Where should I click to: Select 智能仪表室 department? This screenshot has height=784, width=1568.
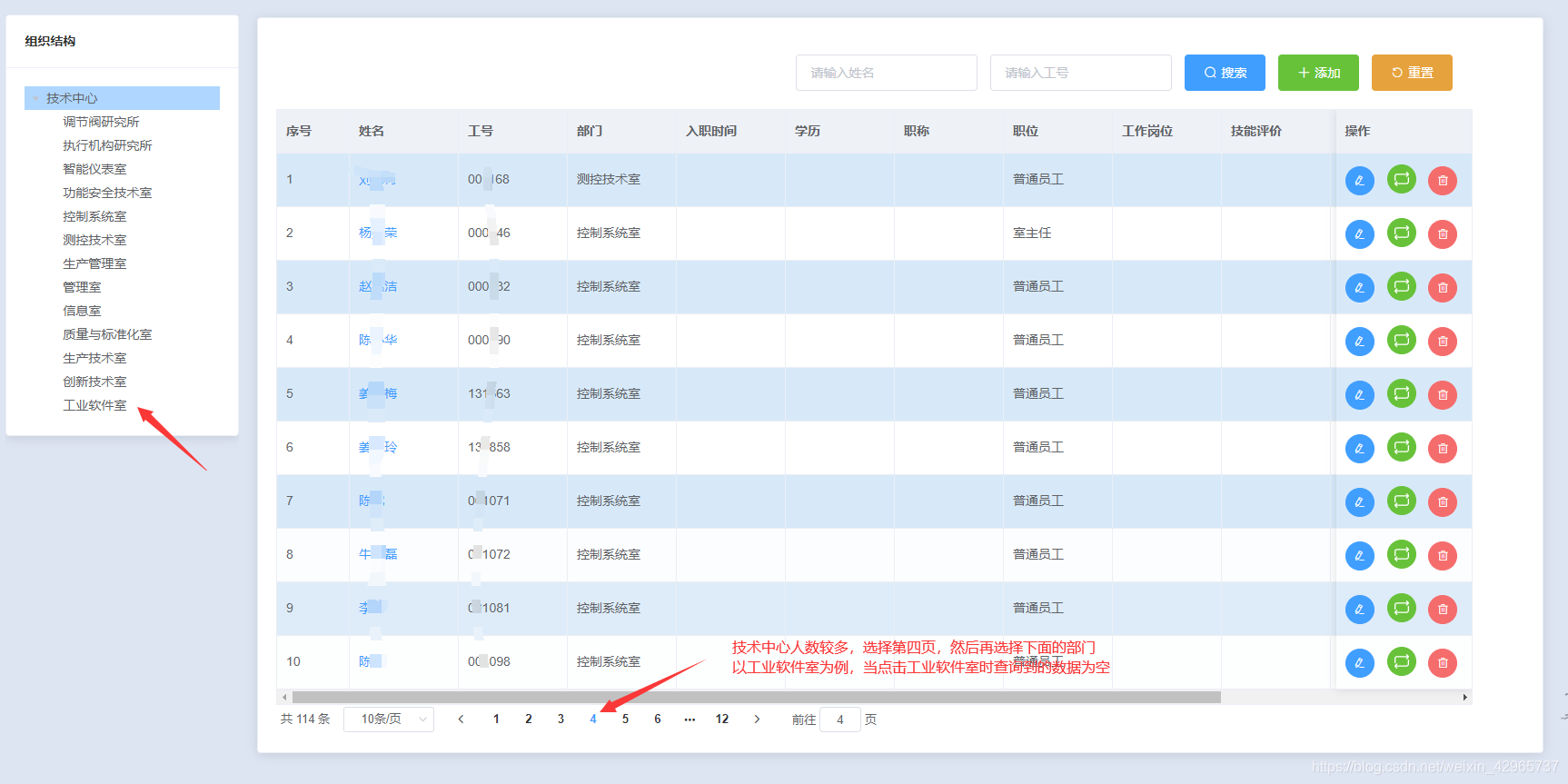[x=94, y=169]
